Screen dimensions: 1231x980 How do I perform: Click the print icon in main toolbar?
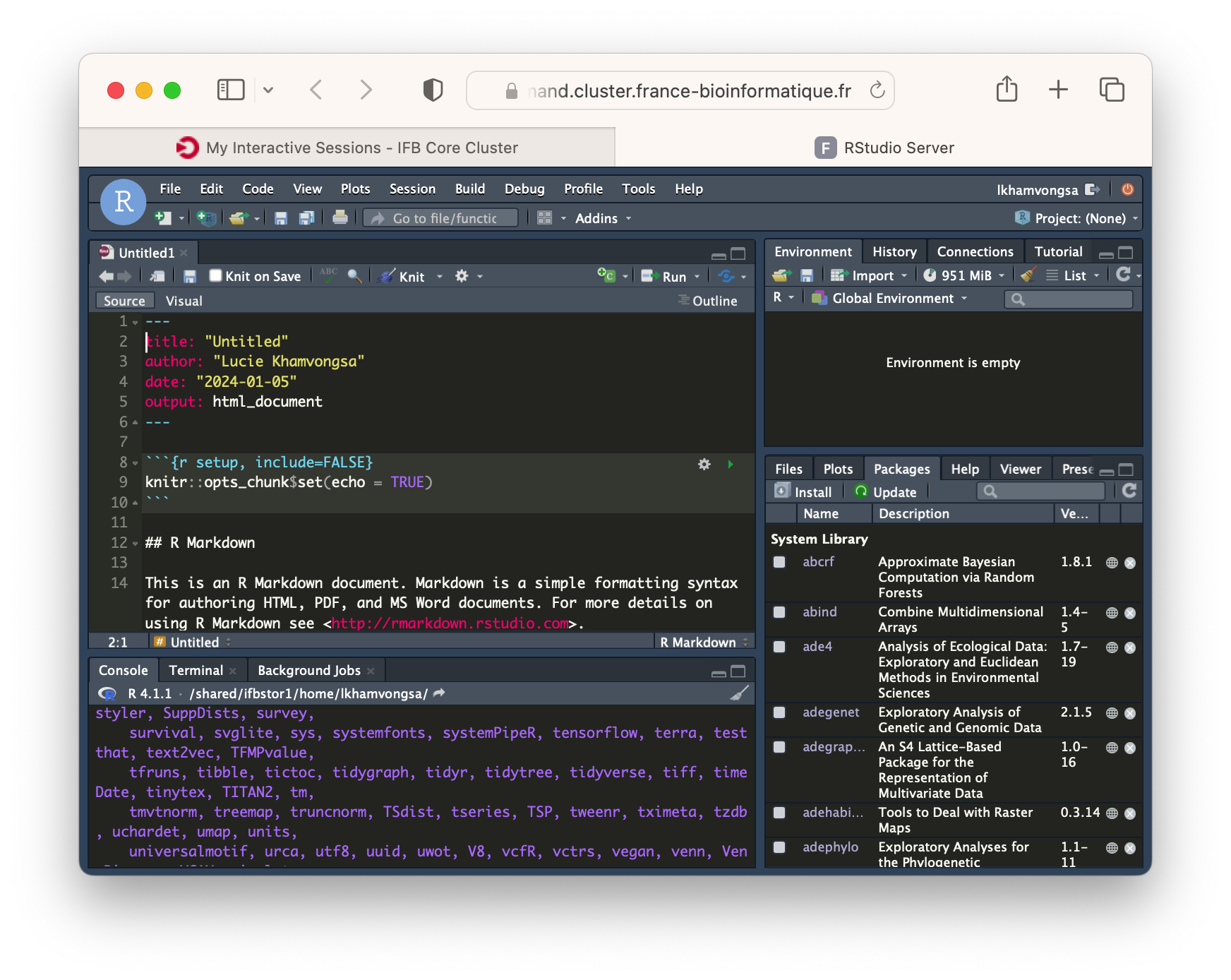340,217
